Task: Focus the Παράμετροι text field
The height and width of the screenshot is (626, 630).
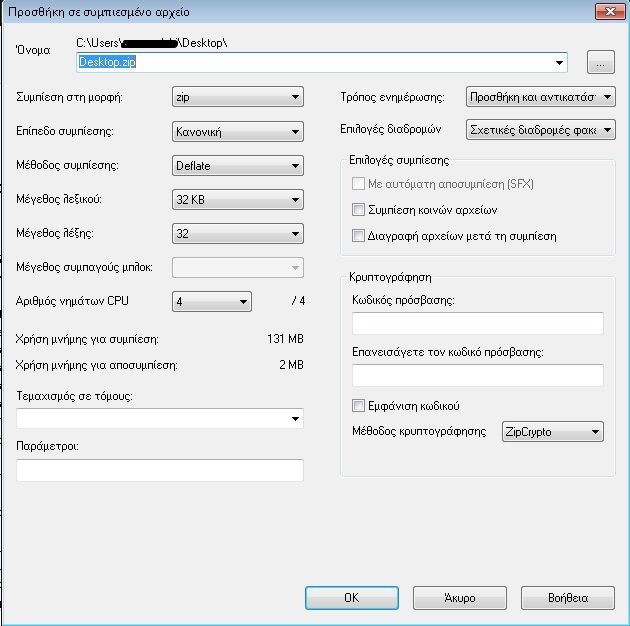Action: pyautogui.click(x=160, y=470)
